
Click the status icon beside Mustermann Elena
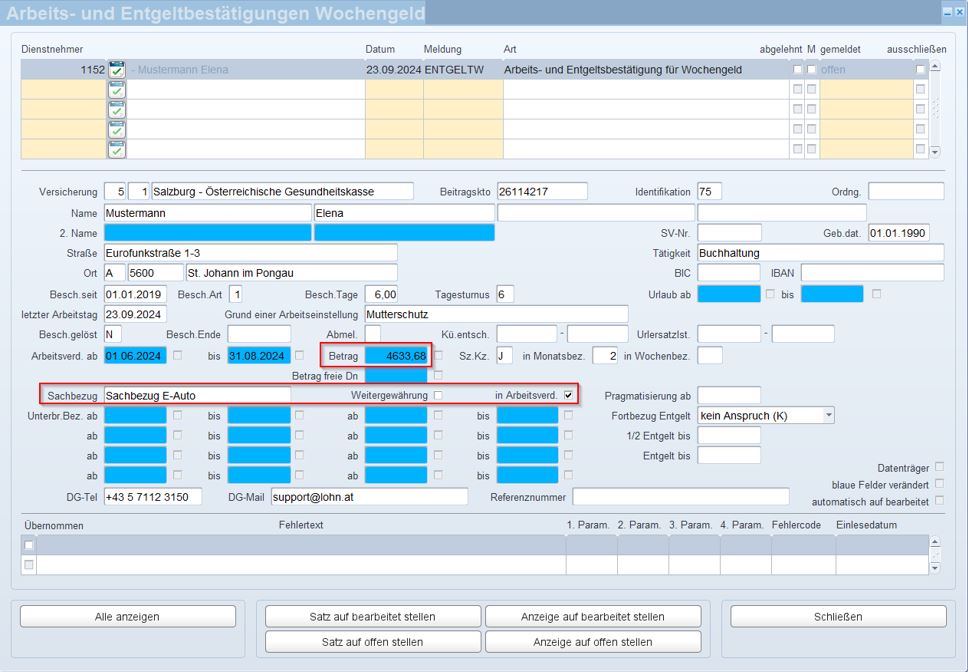click(x=117, y=70)
